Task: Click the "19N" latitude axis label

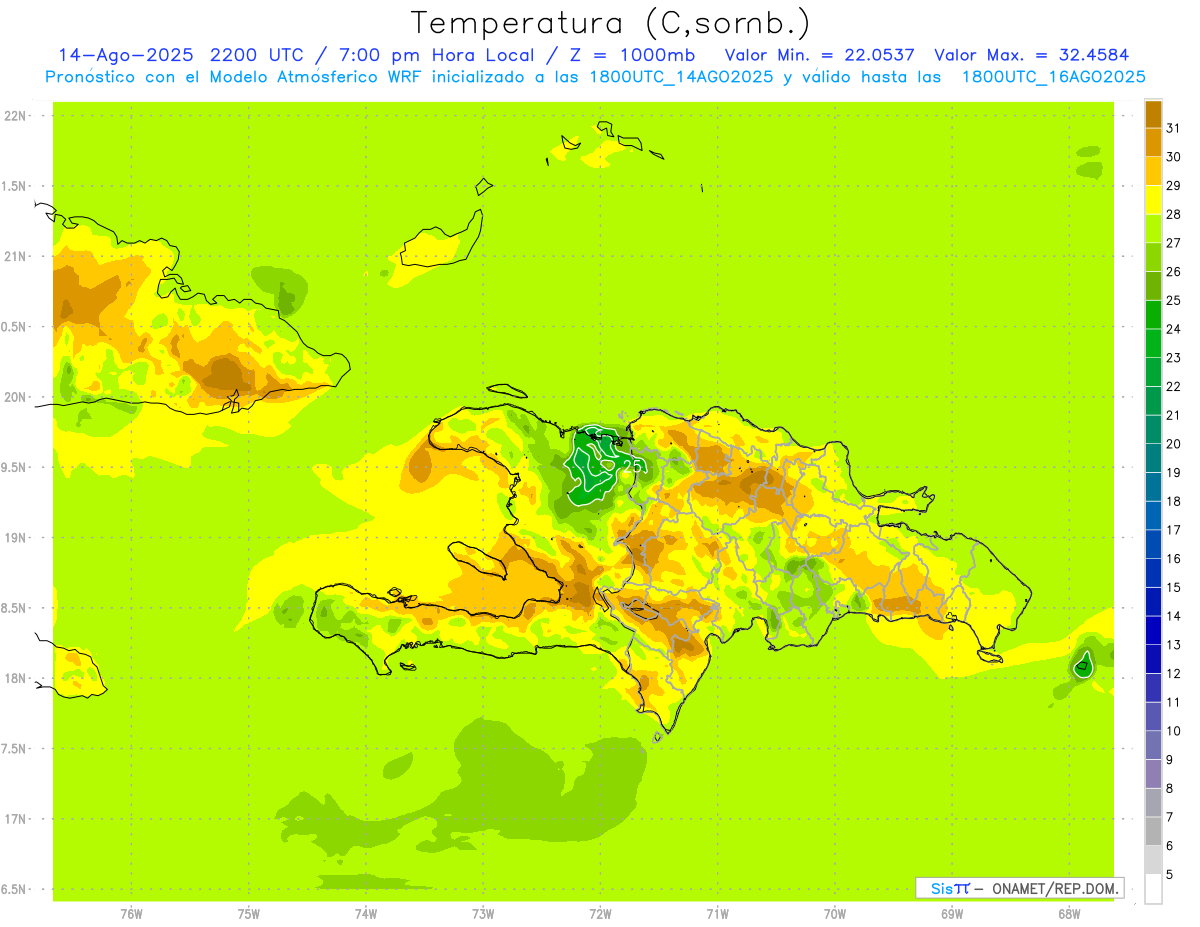Action: (16, 538)
